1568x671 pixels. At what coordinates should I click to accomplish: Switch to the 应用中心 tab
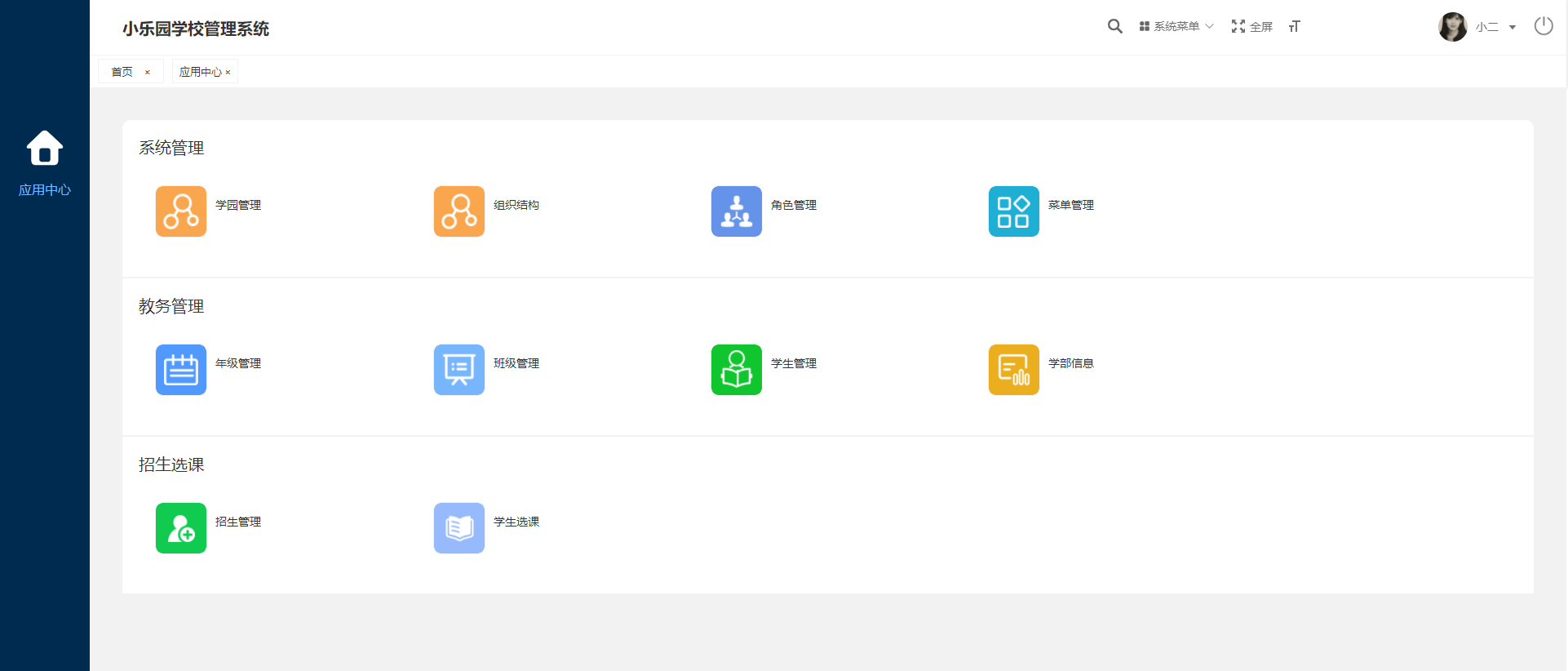[200, 72]
